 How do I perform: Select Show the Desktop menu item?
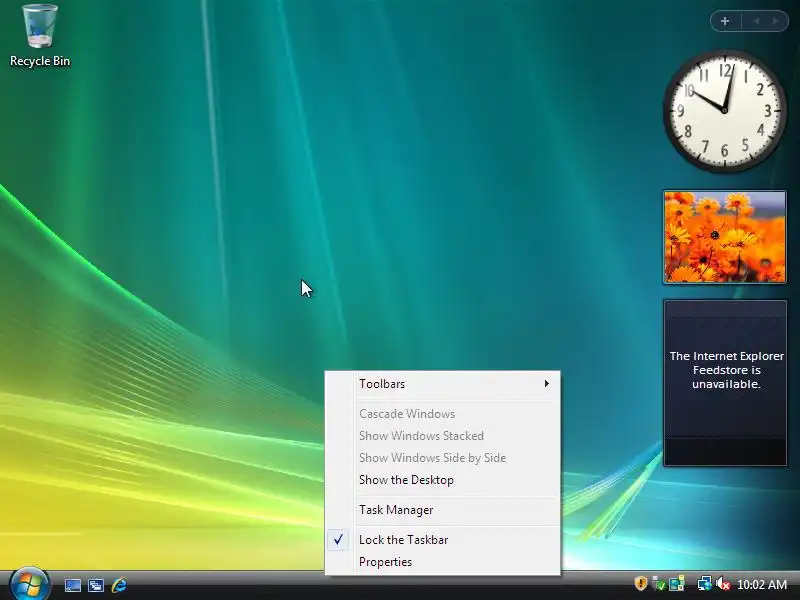pyautogui.click(x=442, y=480)
